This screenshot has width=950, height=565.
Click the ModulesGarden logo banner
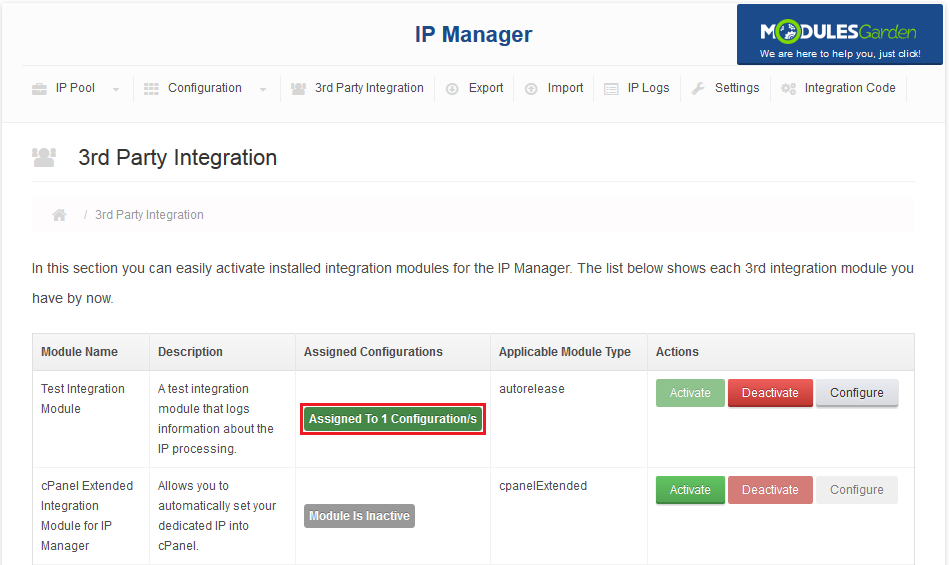pos(840,35)
